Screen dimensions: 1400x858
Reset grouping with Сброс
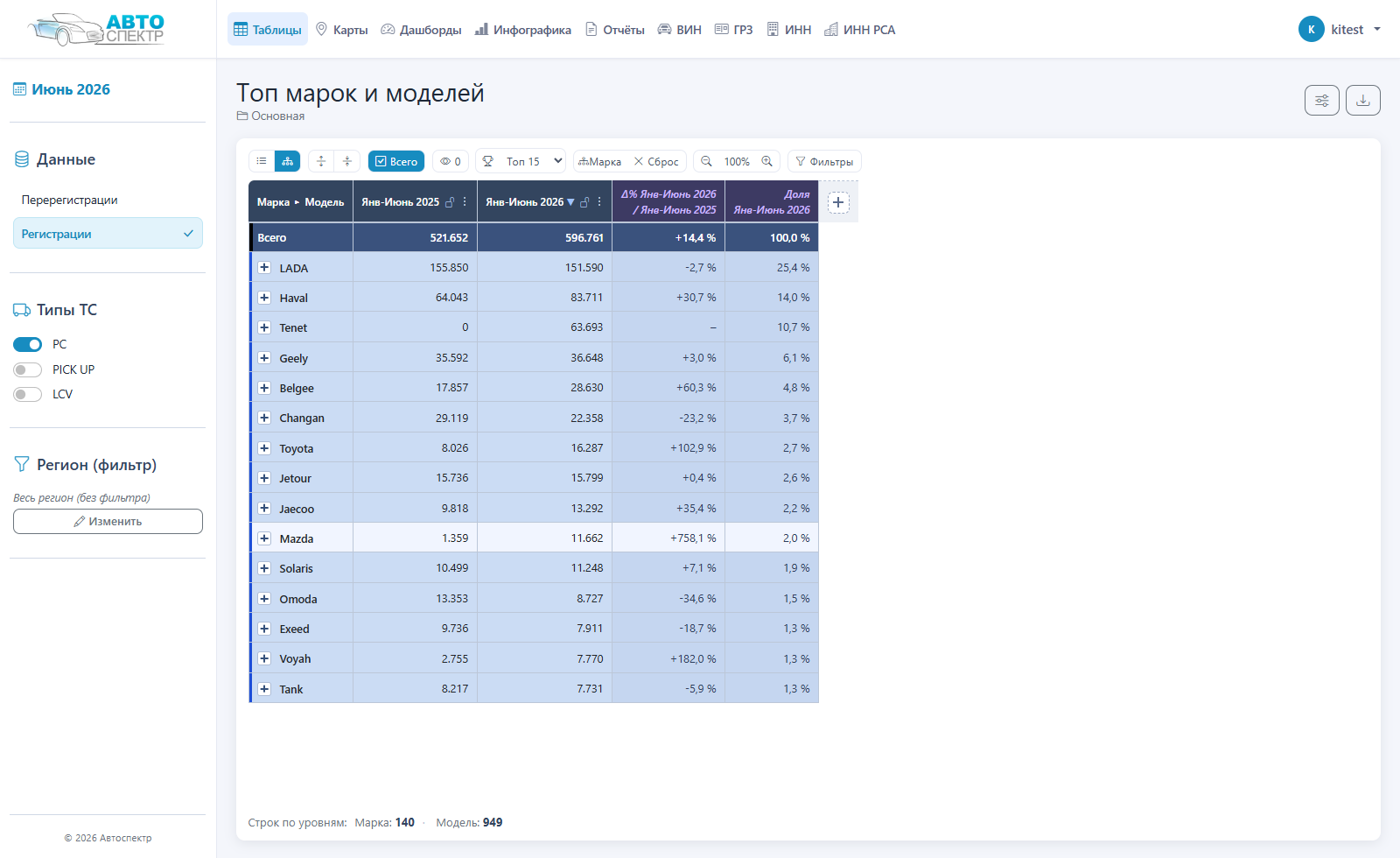656,161
